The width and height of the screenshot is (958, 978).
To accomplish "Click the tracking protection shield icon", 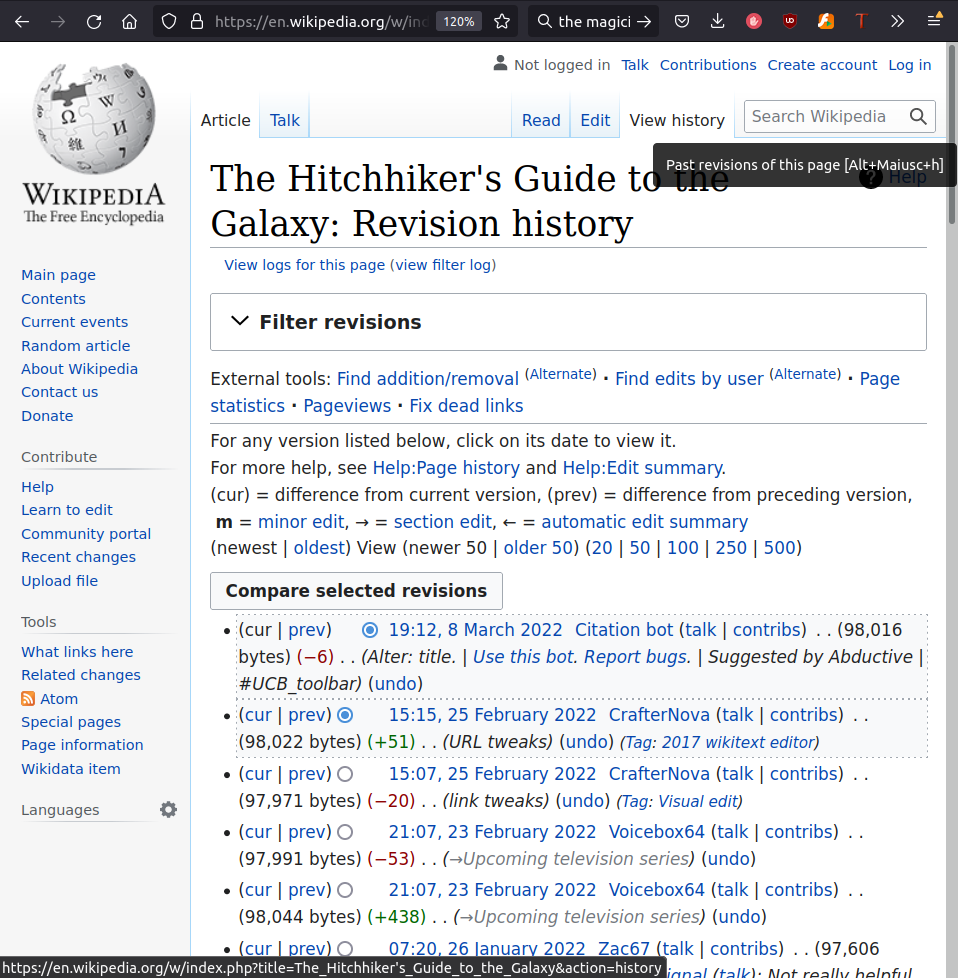I will coord(169,22).
